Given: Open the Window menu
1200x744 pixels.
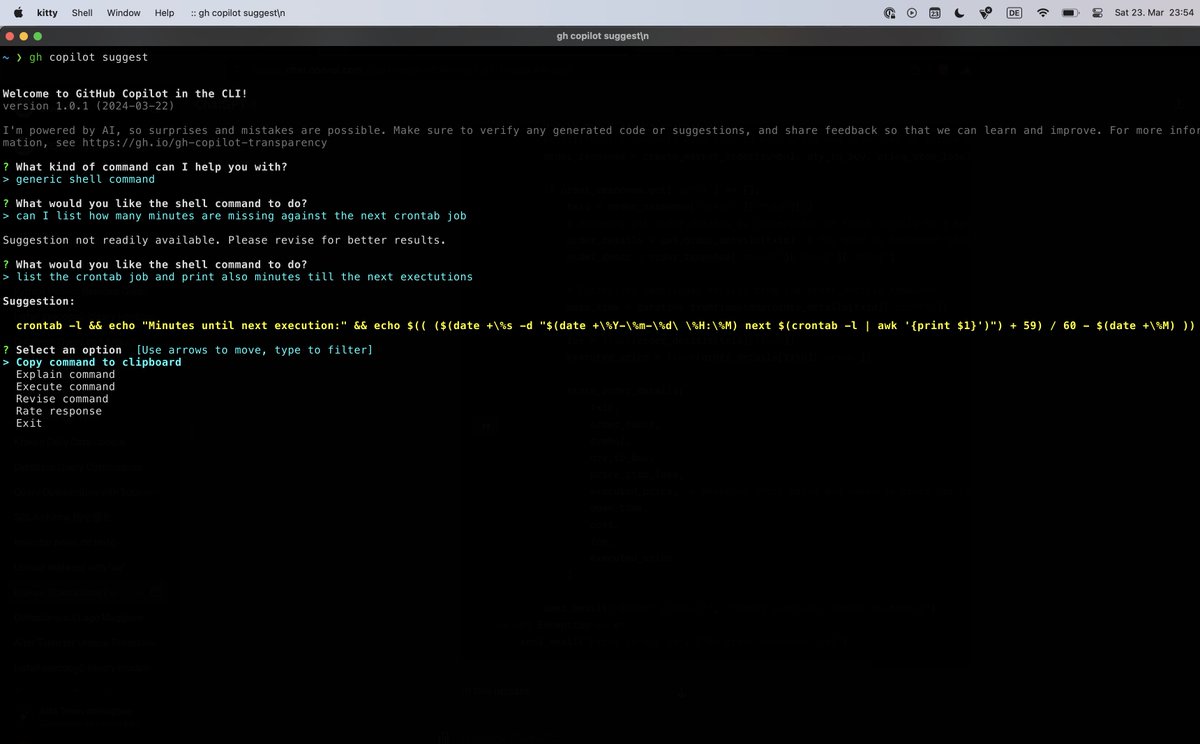Looking at the screenshot, I should click(123, 13).
